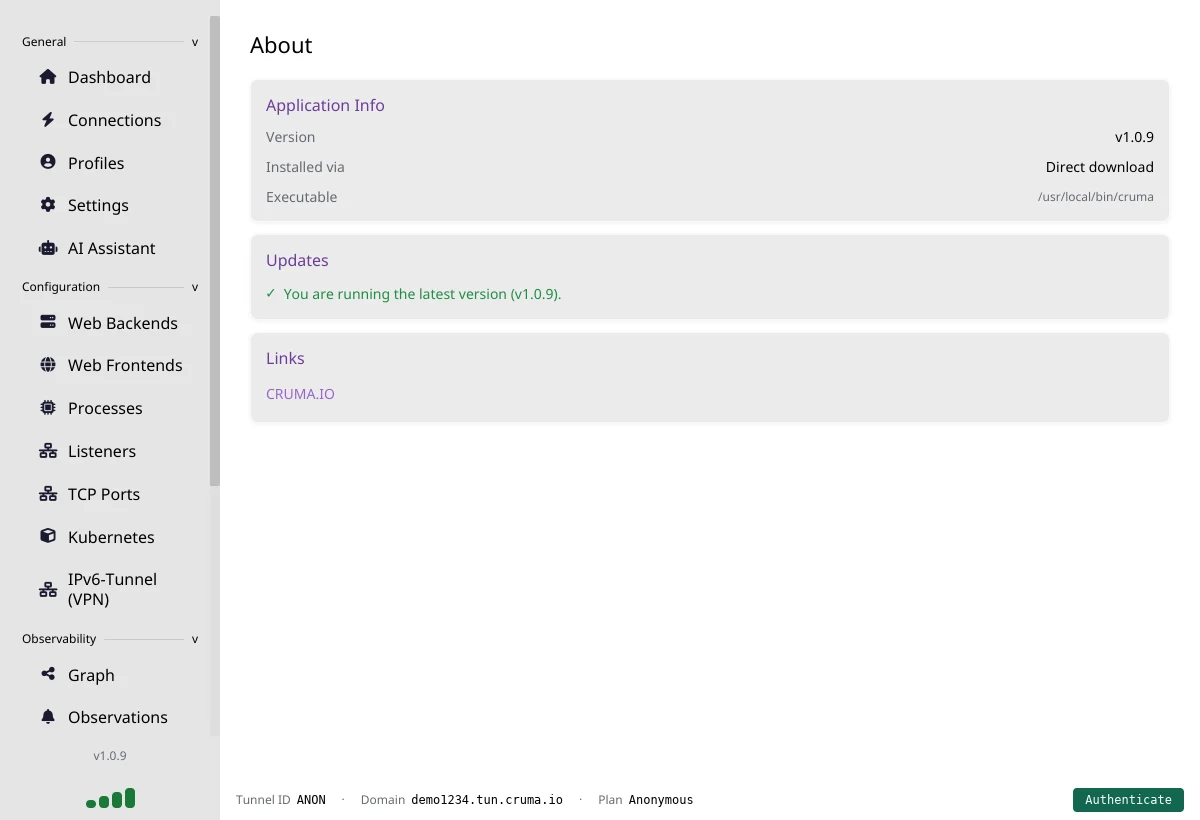Click the Profiles user icon
The height and width of the screenshot is (820, 1200).
(x=48, y=162)
